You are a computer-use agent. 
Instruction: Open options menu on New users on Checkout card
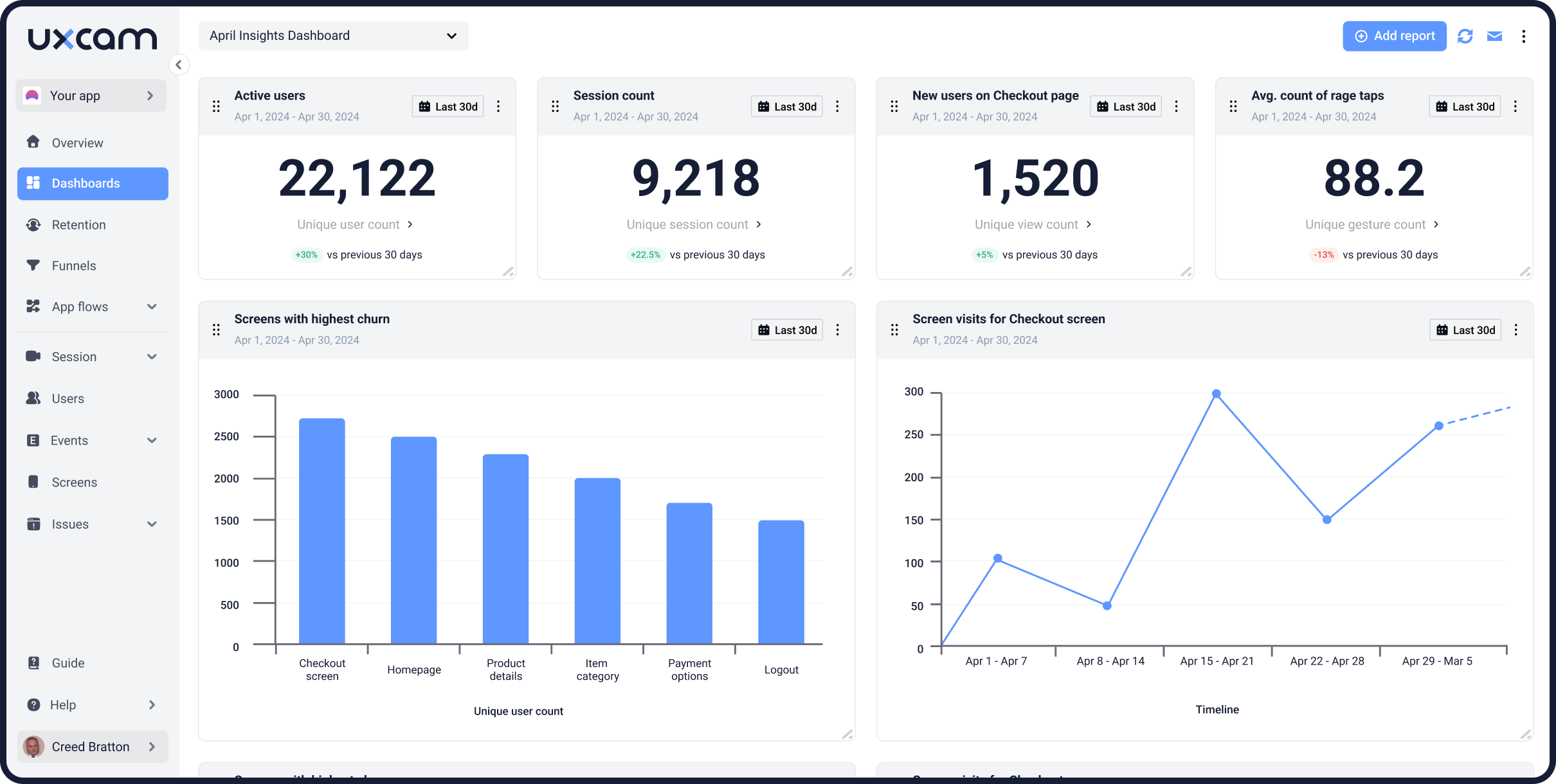pos(1177,106)
